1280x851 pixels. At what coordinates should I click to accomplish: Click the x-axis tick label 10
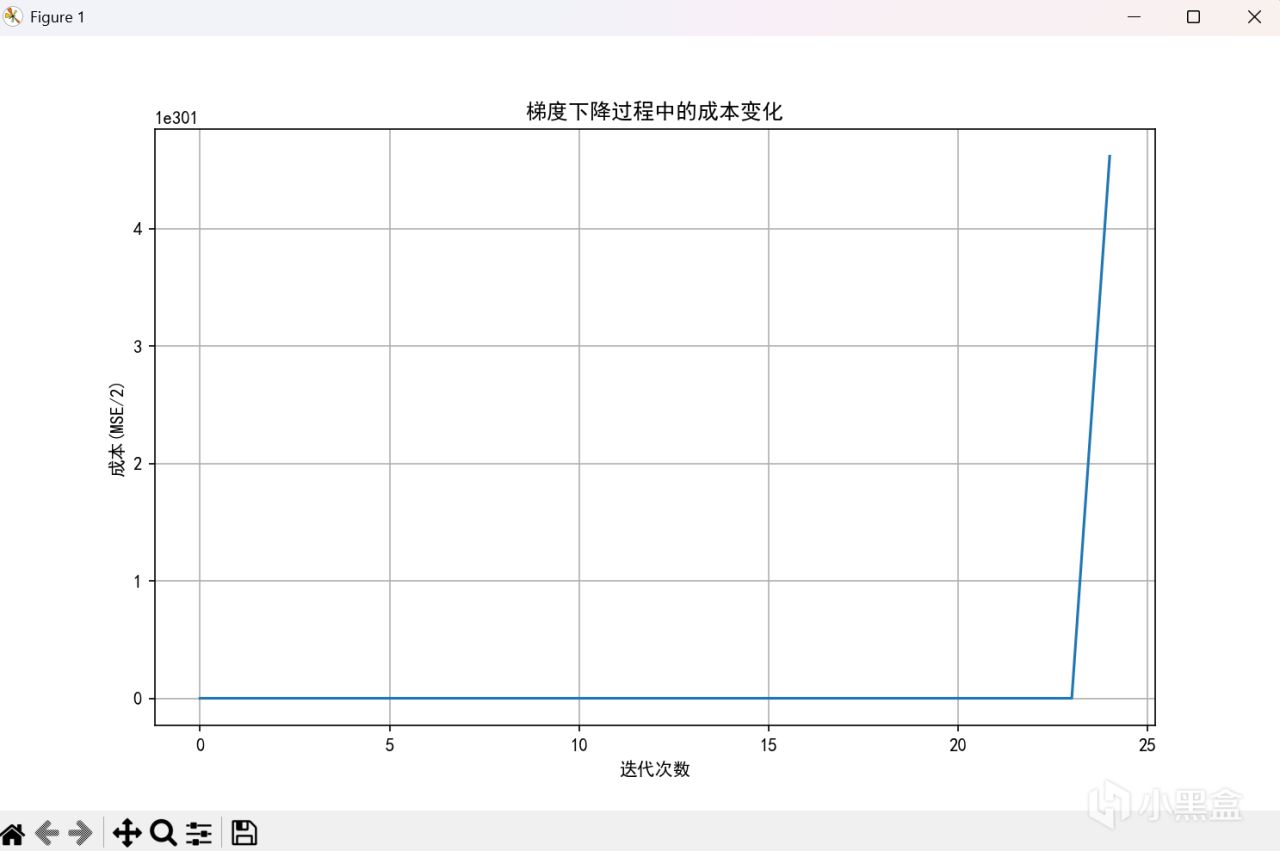(579, 744)
